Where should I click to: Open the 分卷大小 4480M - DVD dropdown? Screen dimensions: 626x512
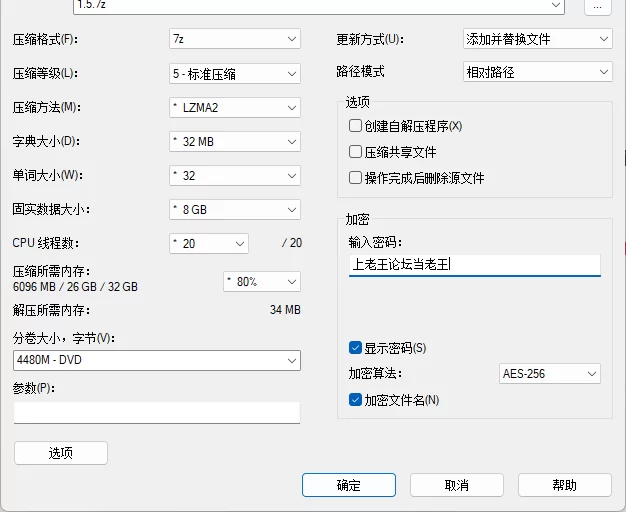(x=157, y=359)
